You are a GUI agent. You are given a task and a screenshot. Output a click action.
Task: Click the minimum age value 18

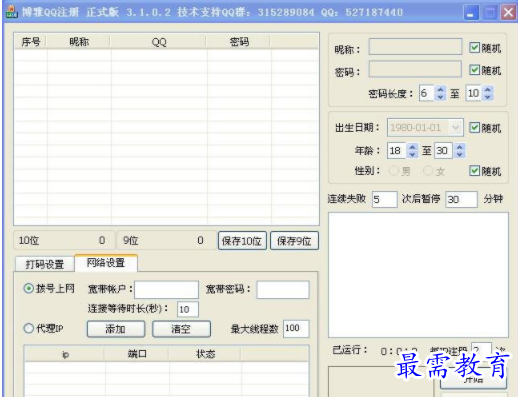coord(397,150)
